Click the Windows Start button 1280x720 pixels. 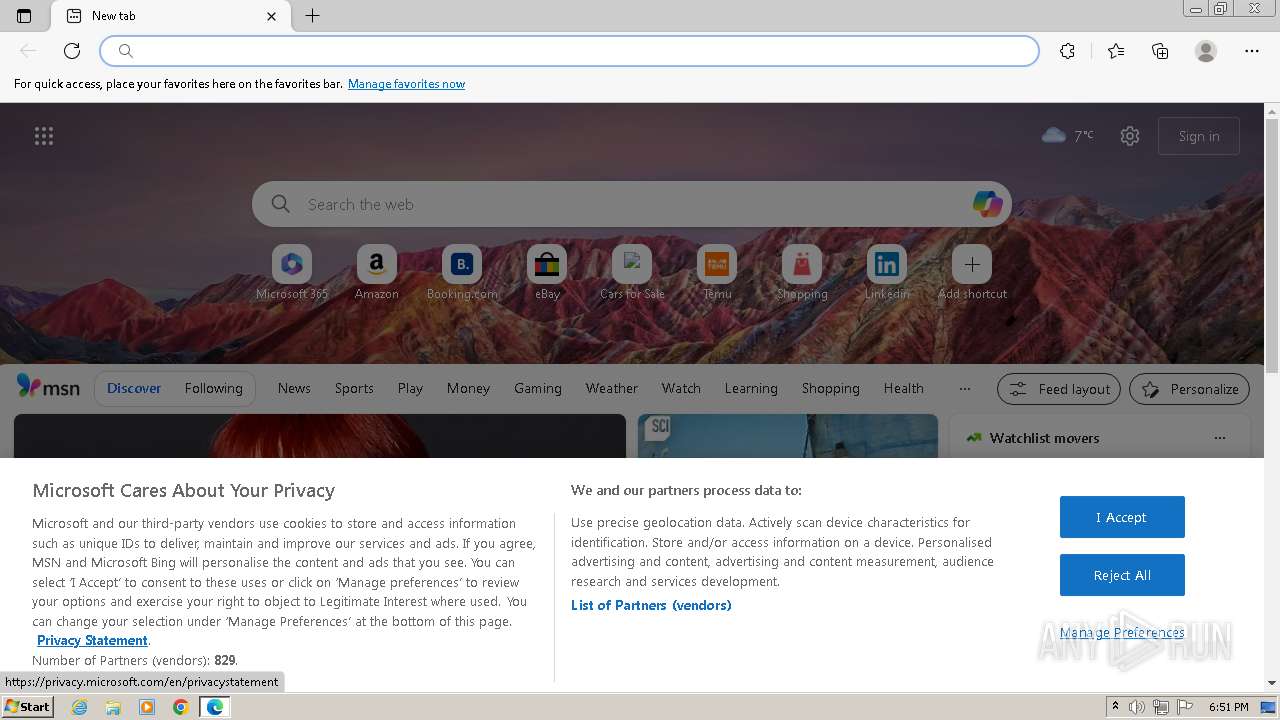pos(27,707)
